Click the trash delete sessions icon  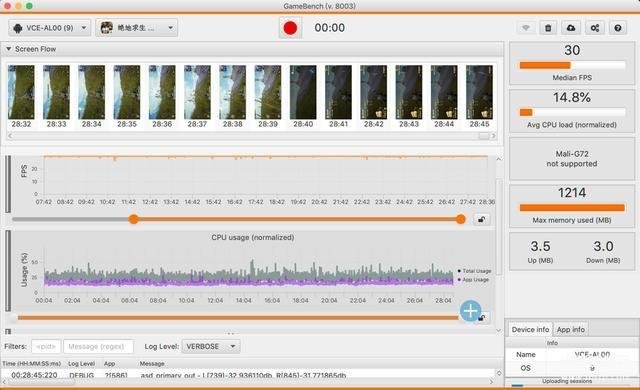coord(548,28)
